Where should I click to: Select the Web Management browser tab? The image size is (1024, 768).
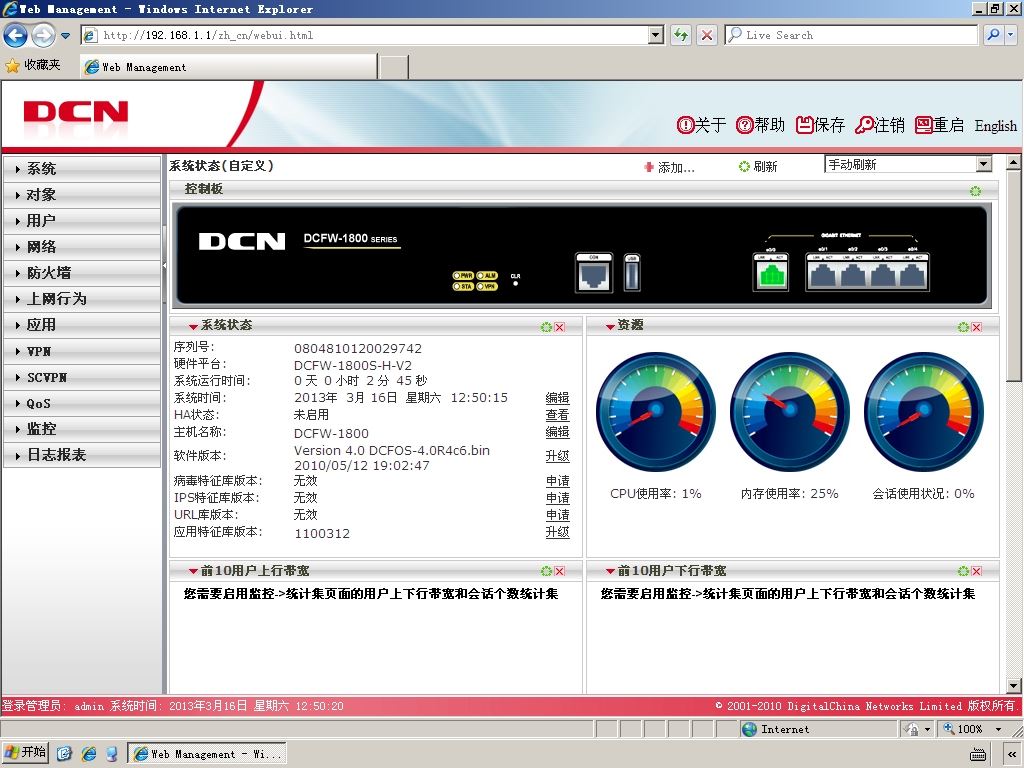click(x=229, y=67)
